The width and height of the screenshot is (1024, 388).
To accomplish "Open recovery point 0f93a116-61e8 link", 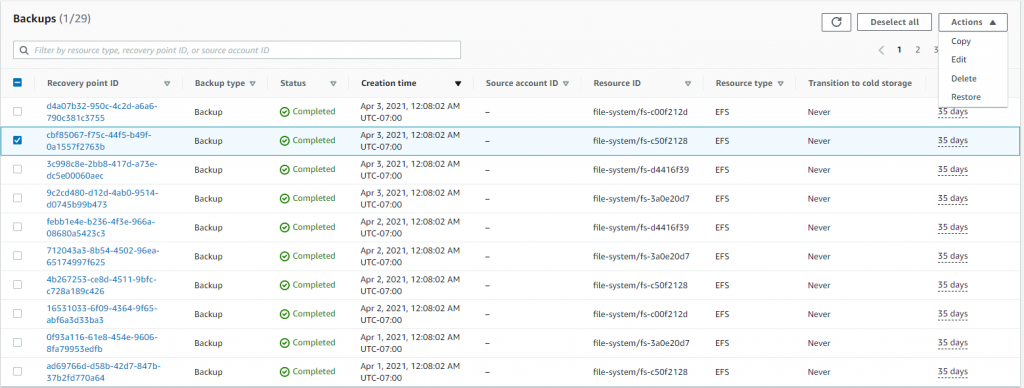I will [102, 342].
